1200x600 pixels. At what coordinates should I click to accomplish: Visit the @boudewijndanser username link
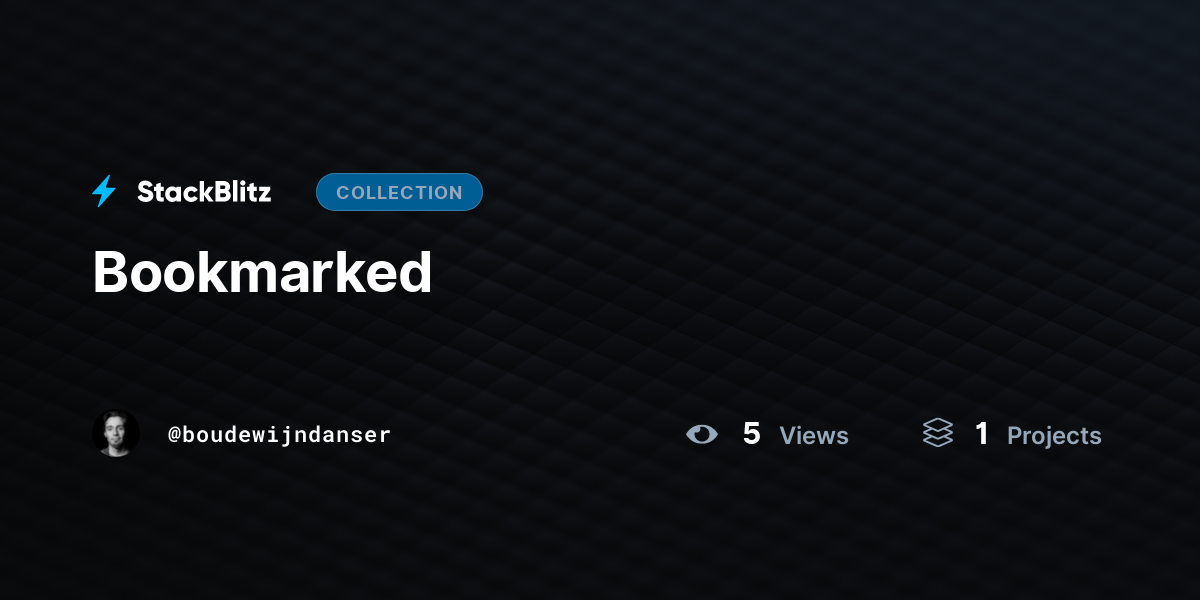tap(279, 435)
